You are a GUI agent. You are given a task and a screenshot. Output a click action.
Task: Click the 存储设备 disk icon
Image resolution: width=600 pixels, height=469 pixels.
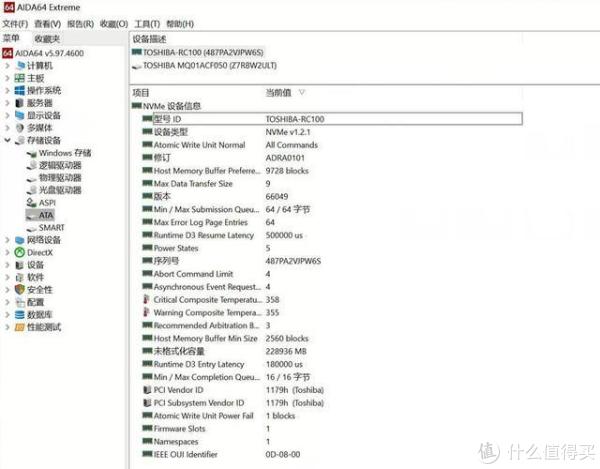pyautogui.click(x=20, y=140)
